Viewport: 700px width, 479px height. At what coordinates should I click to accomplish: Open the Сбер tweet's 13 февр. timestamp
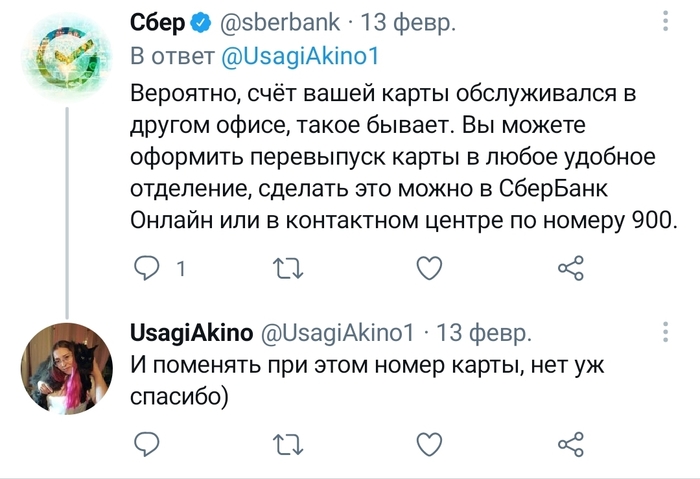[408, 22]
